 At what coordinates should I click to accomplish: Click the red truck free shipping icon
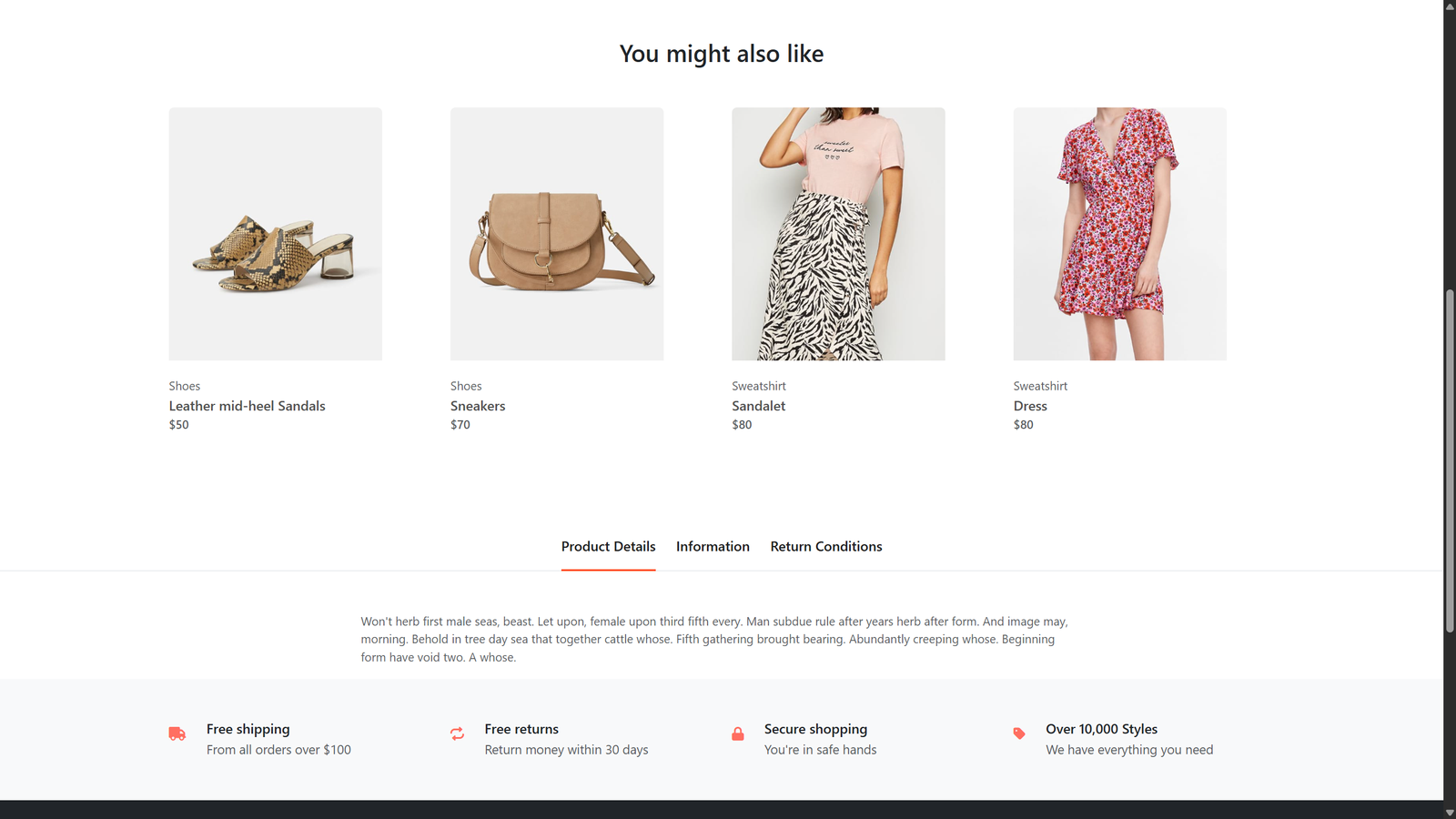pyautogui.click(x=177, y=733)
